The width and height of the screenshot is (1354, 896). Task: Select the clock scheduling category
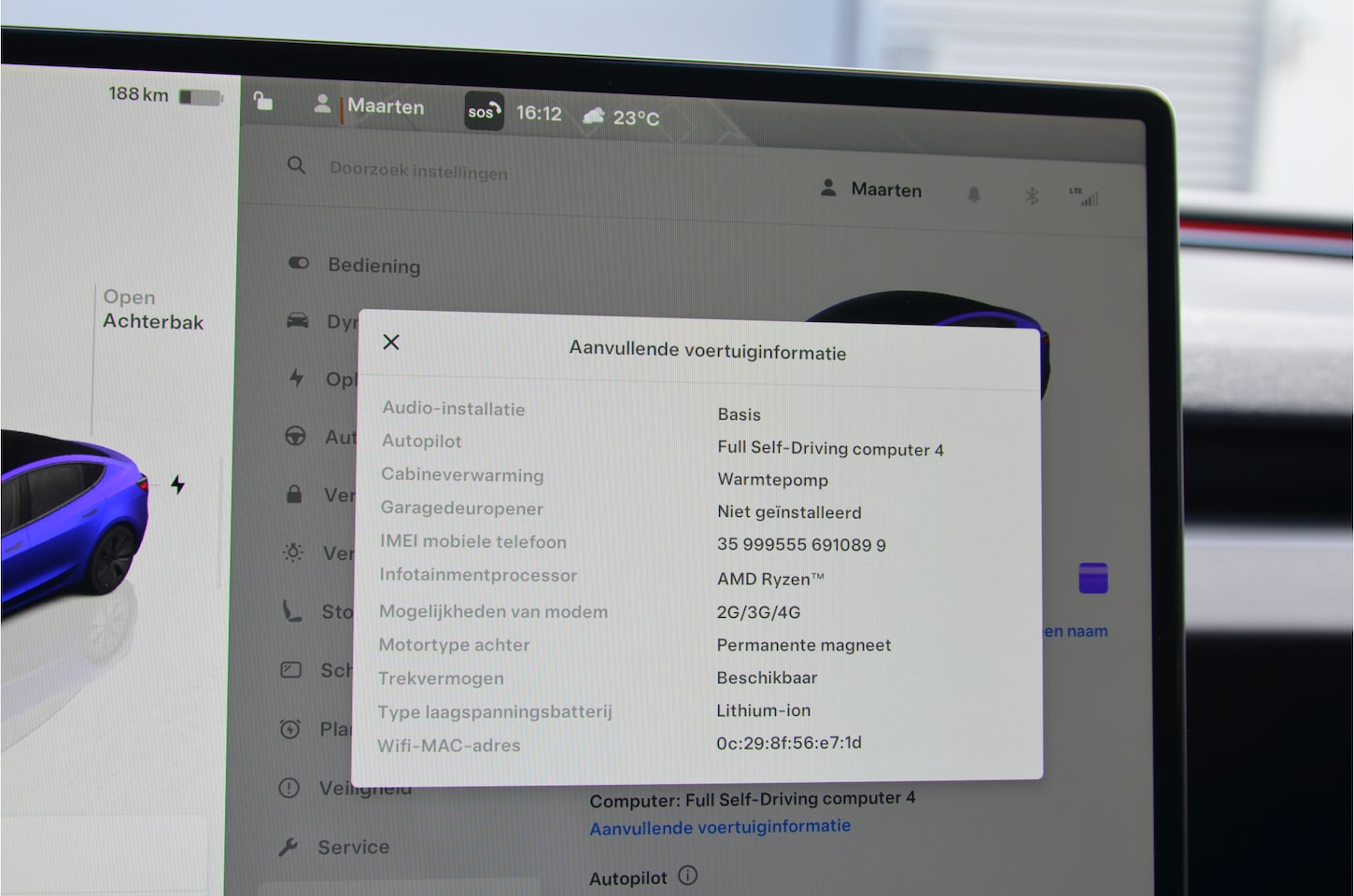[290, 729]
